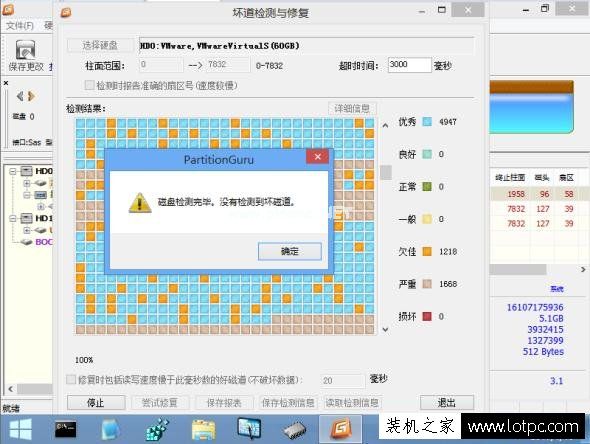Click 512 Bytes value in main window
Viewport: 590px width, 444px height.
click(543, 351)
